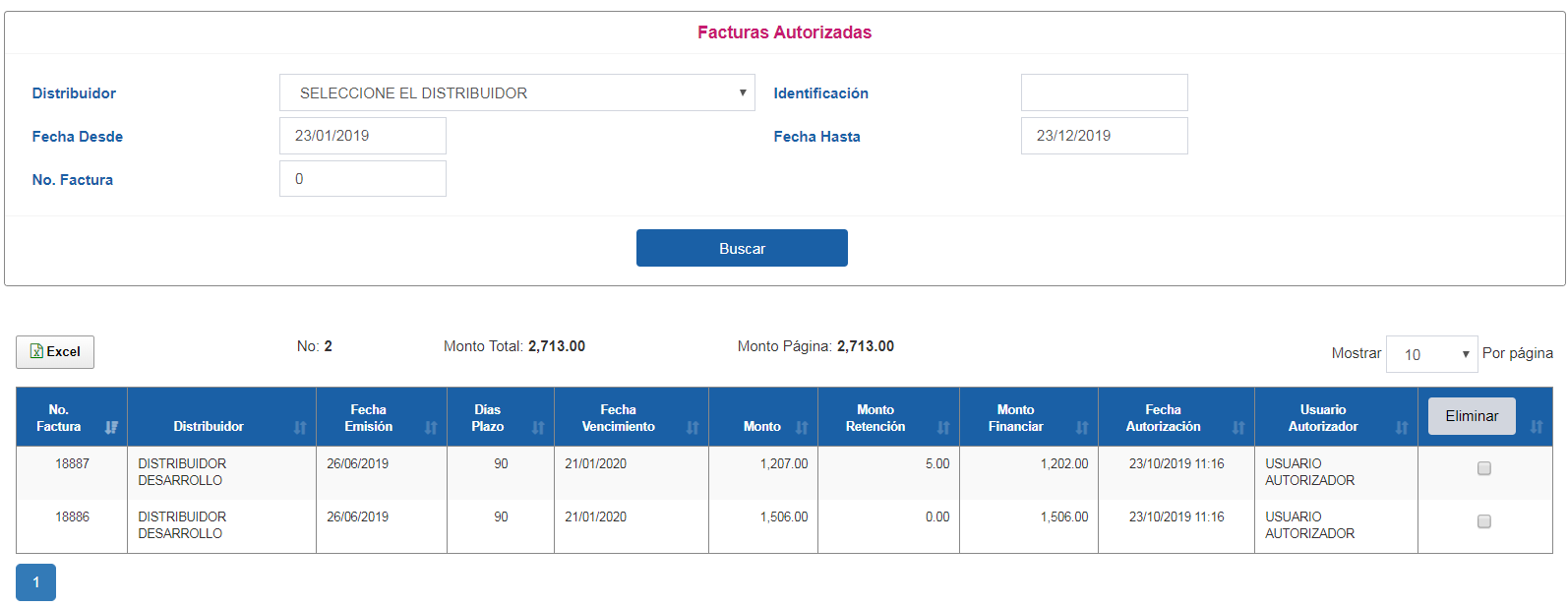Open the Distribuidor selection dropdown
The width and height of the screenshot is (1568, 607).
tap(517, 92)
